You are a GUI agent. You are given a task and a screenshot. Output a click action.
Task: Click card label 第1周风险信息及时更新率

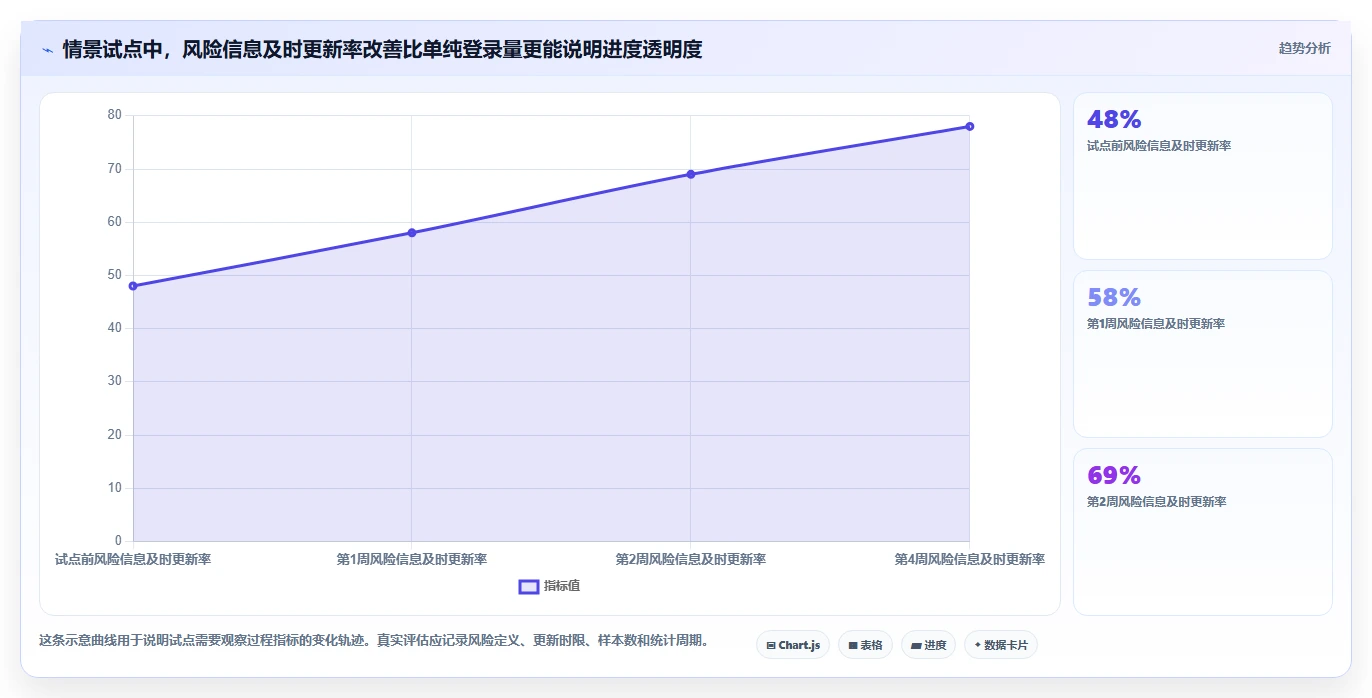[x=1156, y=324]
